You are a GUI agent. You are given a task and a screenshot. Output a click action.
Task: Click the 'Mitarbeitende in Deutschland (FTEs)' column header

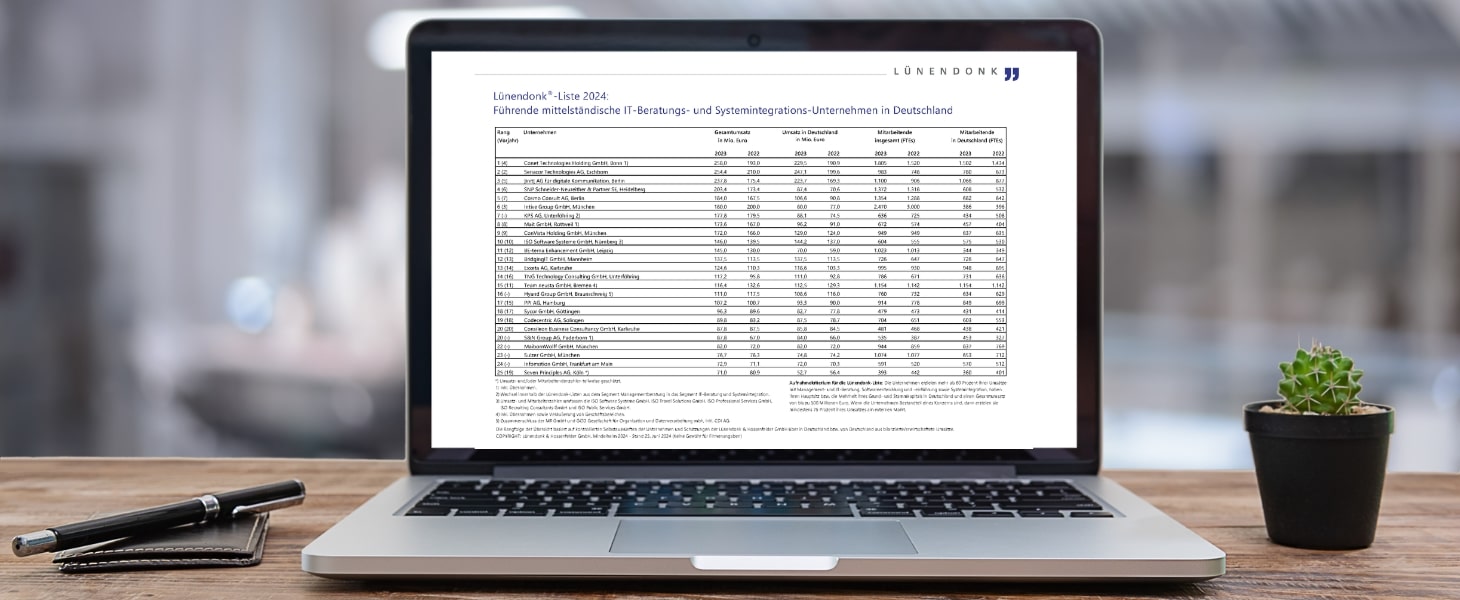979,136
